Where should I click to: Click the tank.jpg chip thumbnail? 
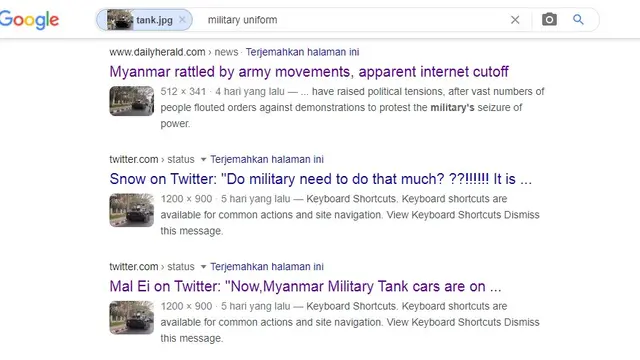120,20
